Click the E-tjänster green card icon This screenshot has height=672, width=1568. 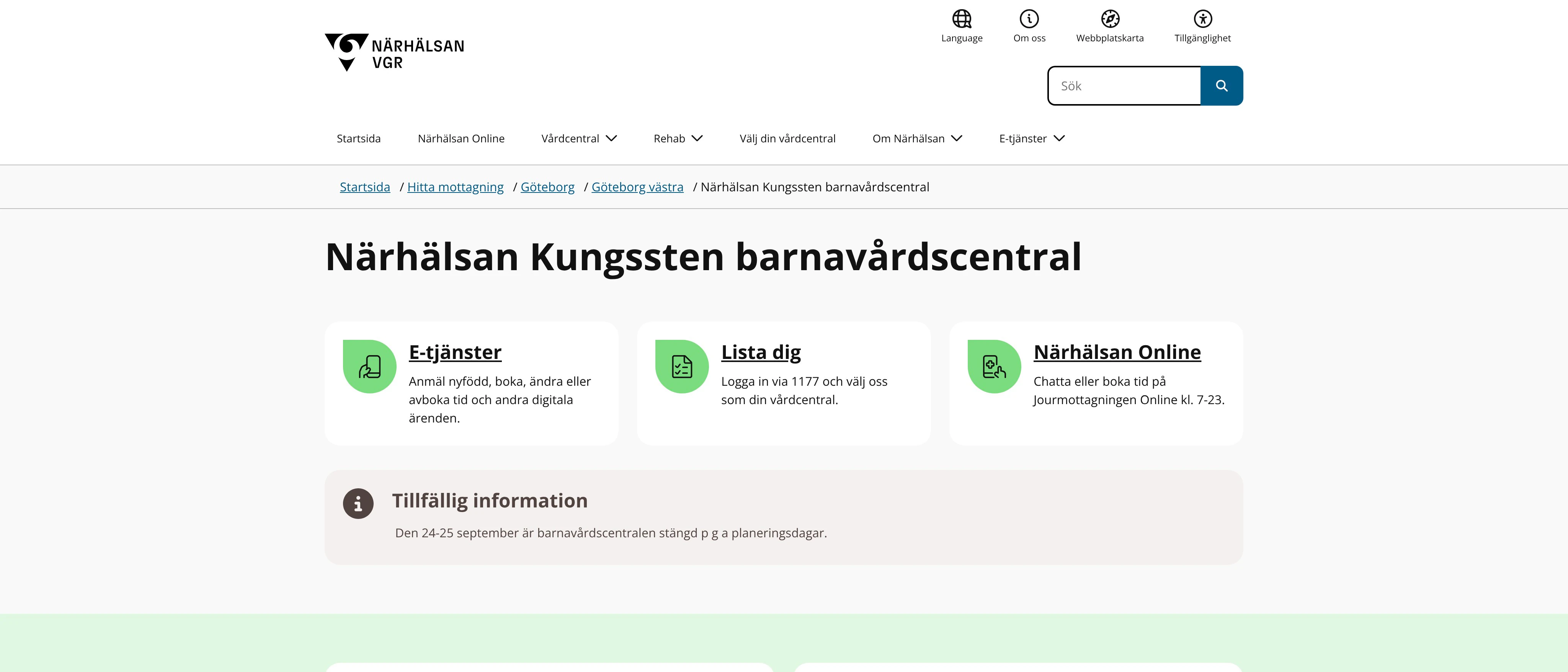369,367
